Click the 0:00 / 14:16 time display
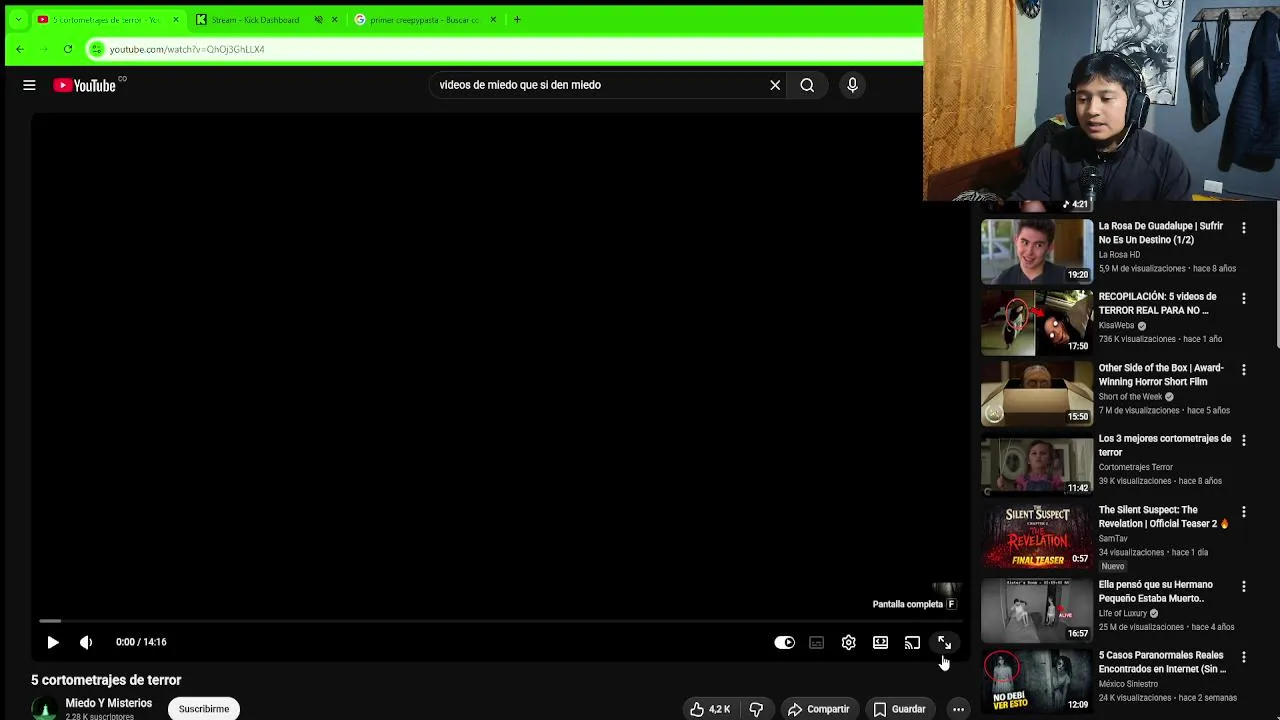Viewport: 1280px width, 720px height. (x=141, y=643)
